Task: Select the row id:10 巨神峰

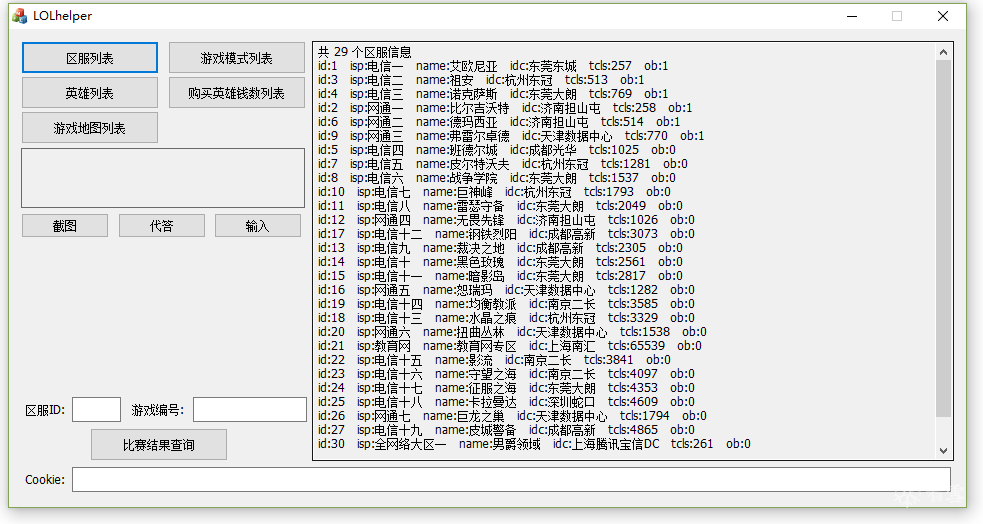Action: [494, 192]
